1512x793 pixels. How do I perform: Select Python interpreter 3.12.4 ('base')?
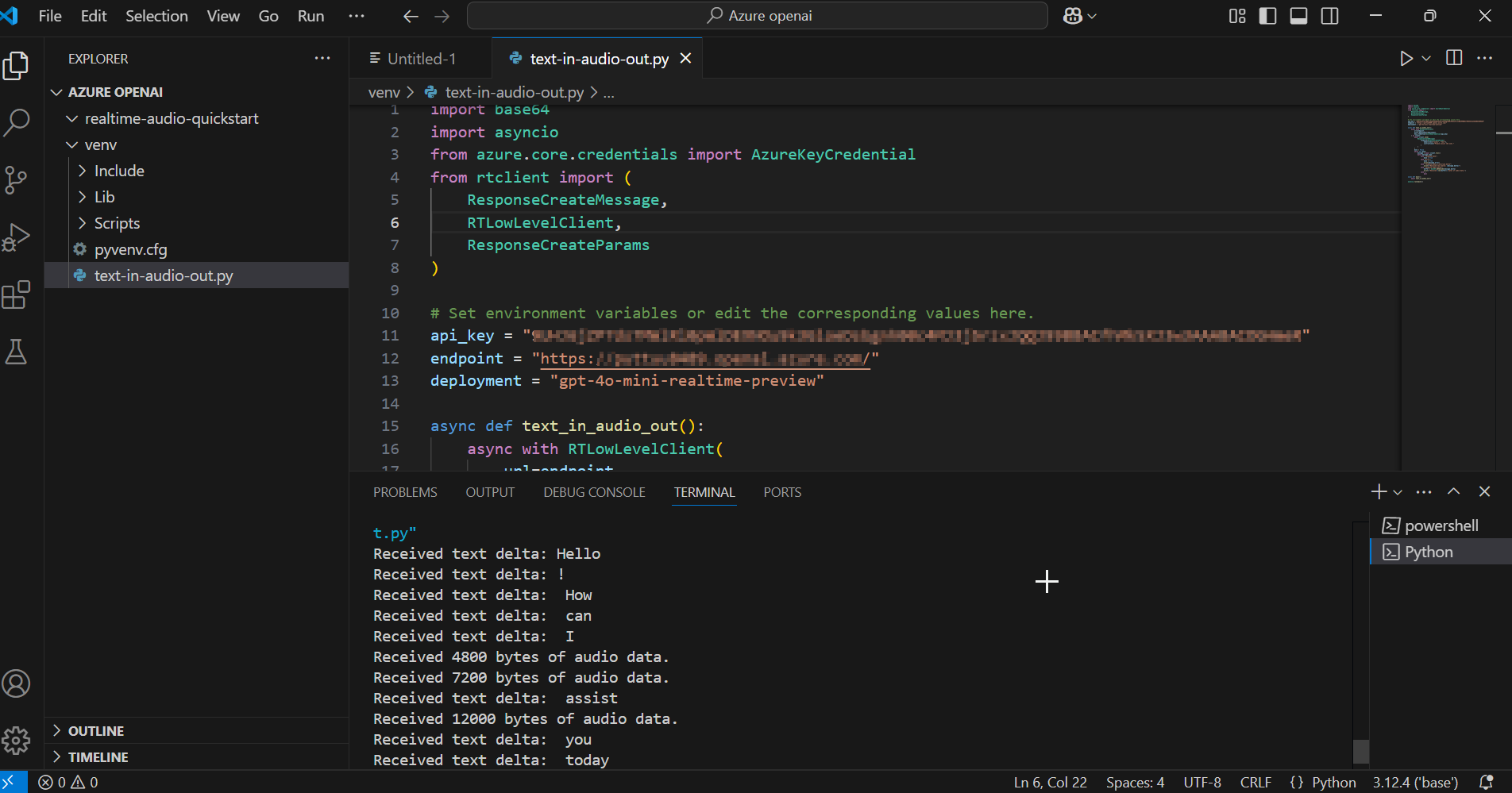pos(1415,782)
